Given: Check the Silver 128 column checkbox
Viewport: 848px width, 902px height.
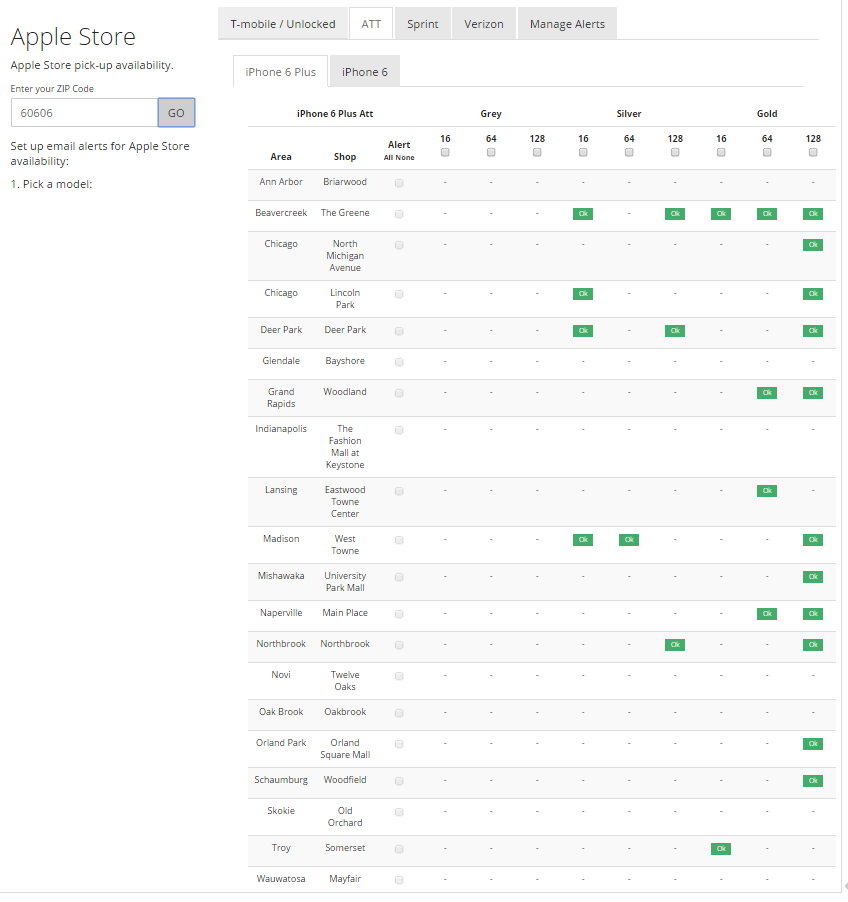Looking at the screenshot, I should point(675,152).
